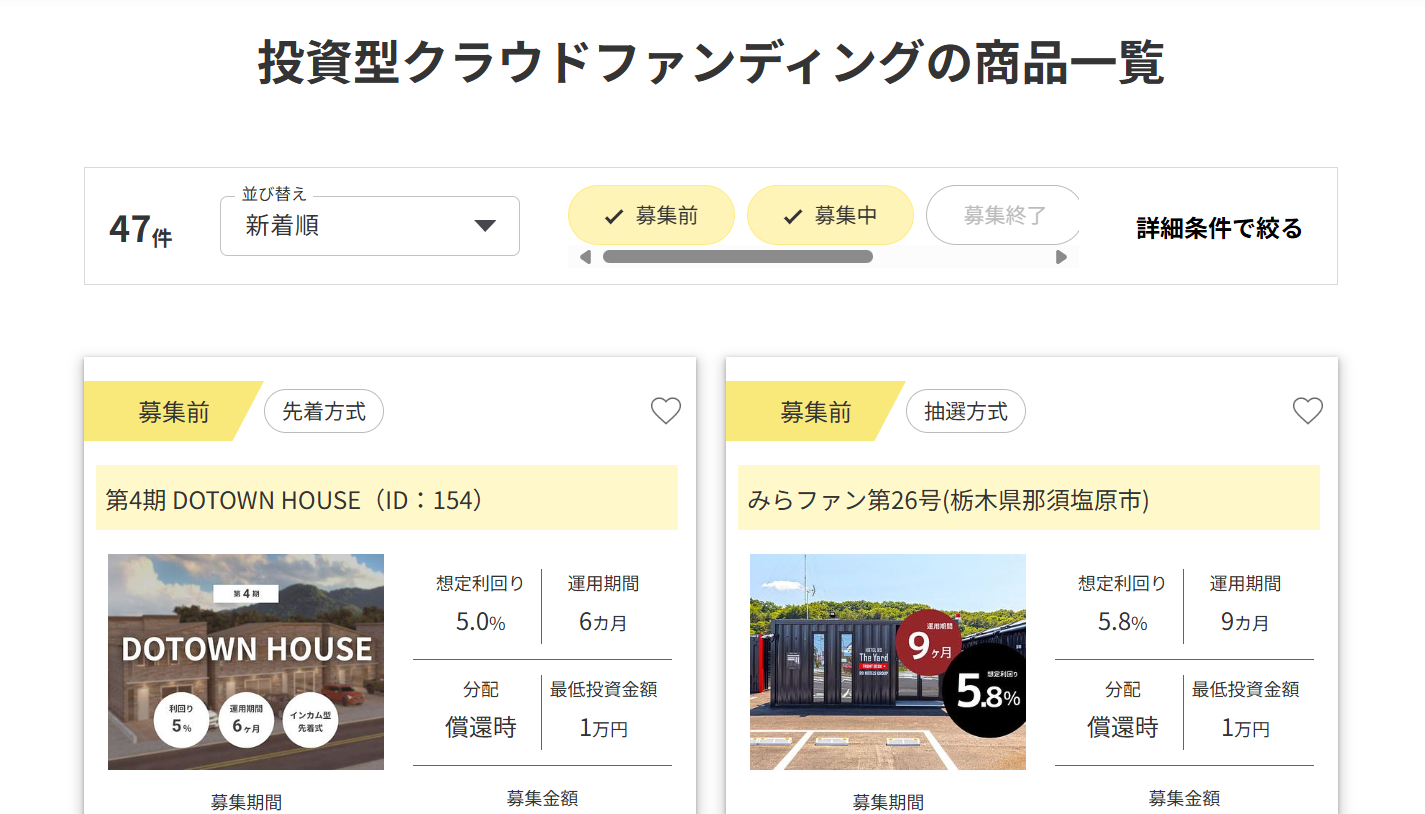Open みらファン第26号(栃木県那須塩原市) title
The width and height of the screenshot is (1425, 814).
948,499
